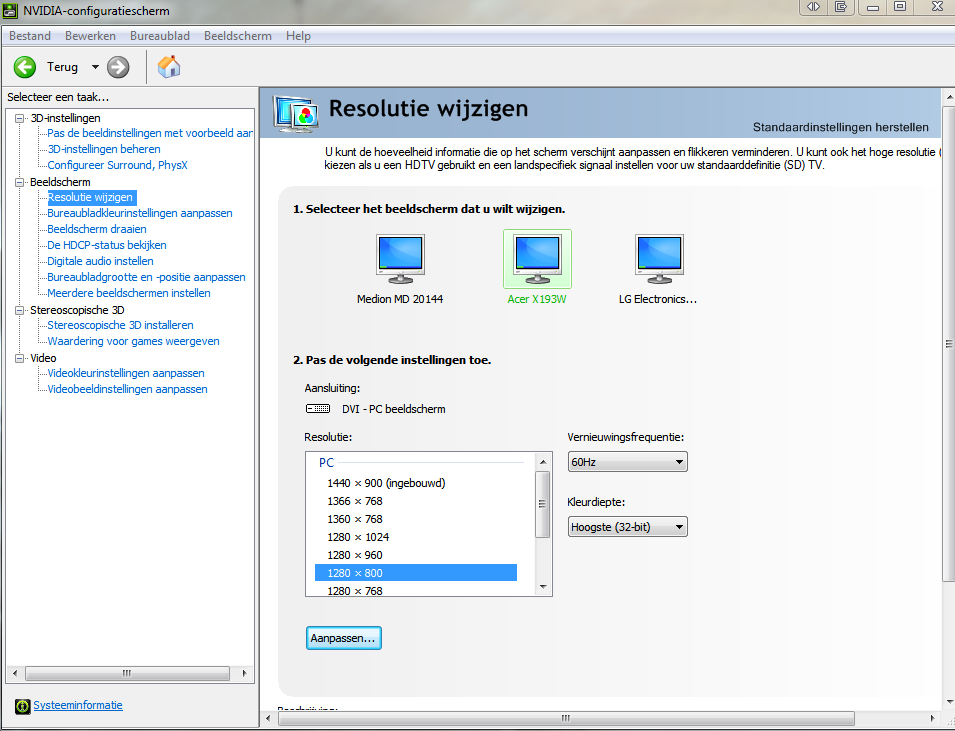
Task: Open the Bestand menu
Action: (x=30, y=36)
